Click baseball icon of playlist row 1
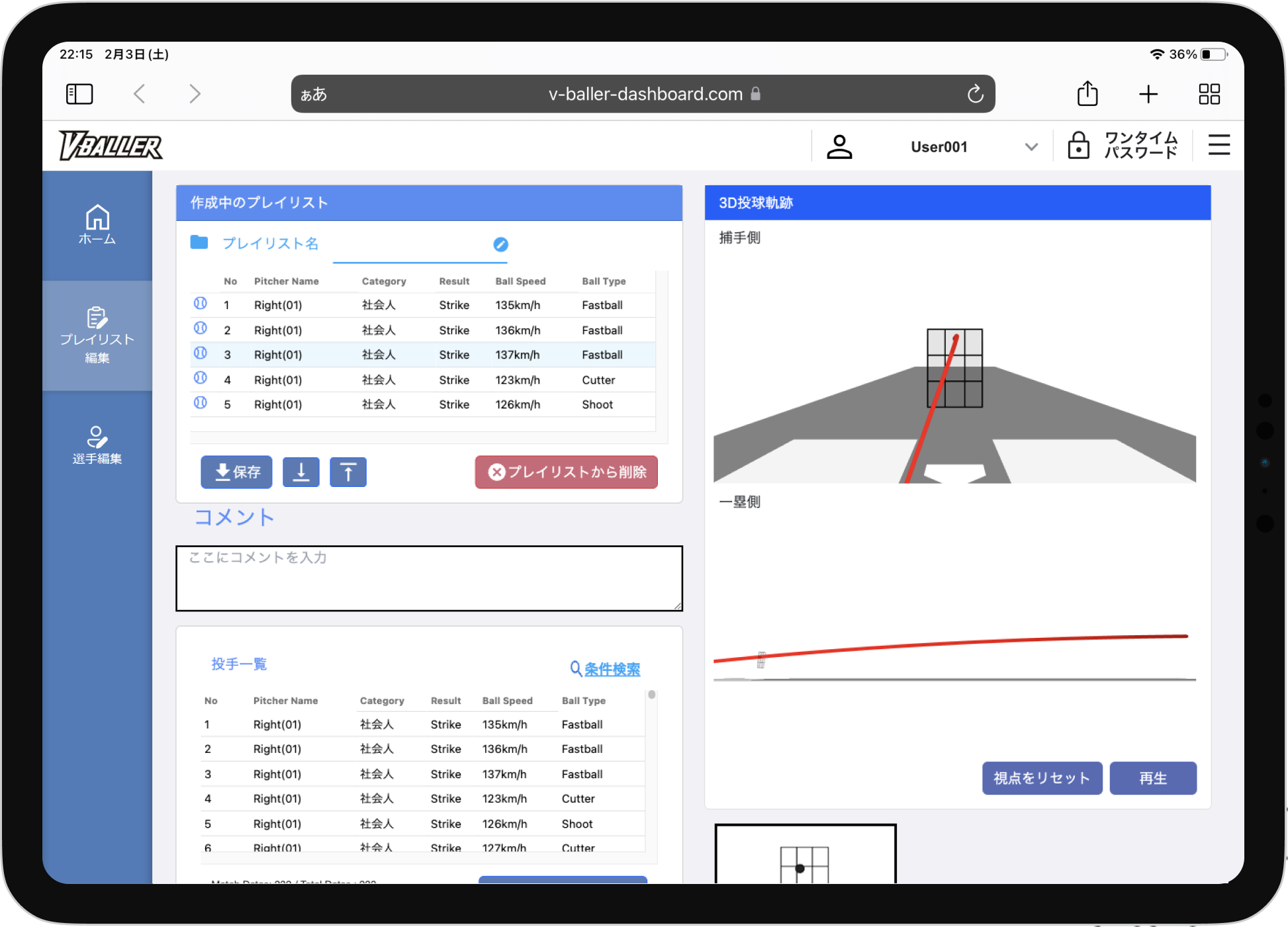 [x=201, y=304]
